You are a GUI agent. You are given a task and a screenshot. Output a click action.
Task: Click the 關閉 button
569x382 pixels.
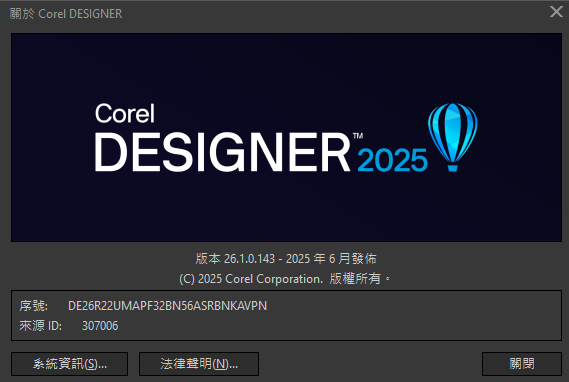(x=522, y=364)
